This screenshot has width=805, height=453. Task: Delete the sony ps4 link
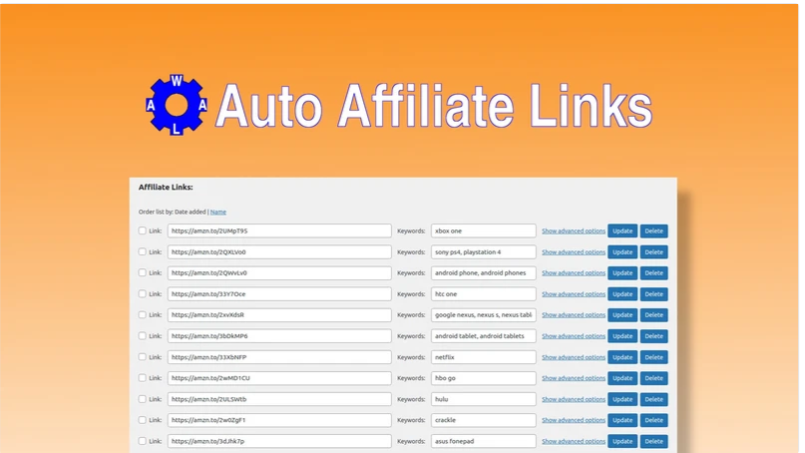point(654,252)
